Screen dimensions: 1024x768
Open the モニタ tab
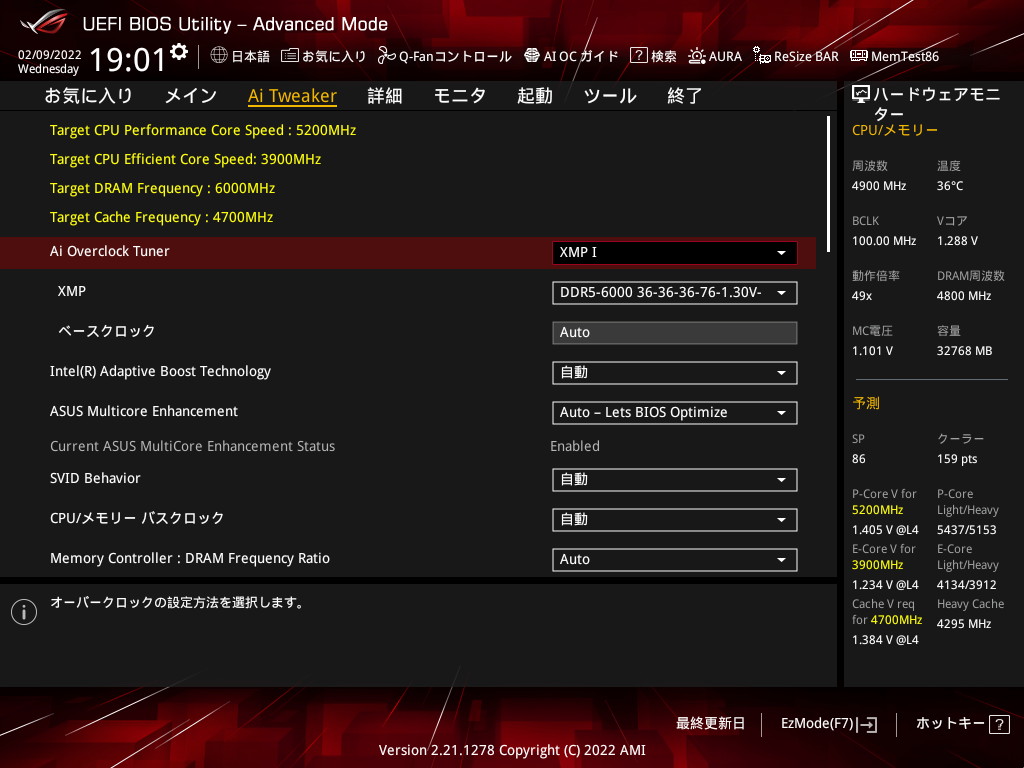460,96
